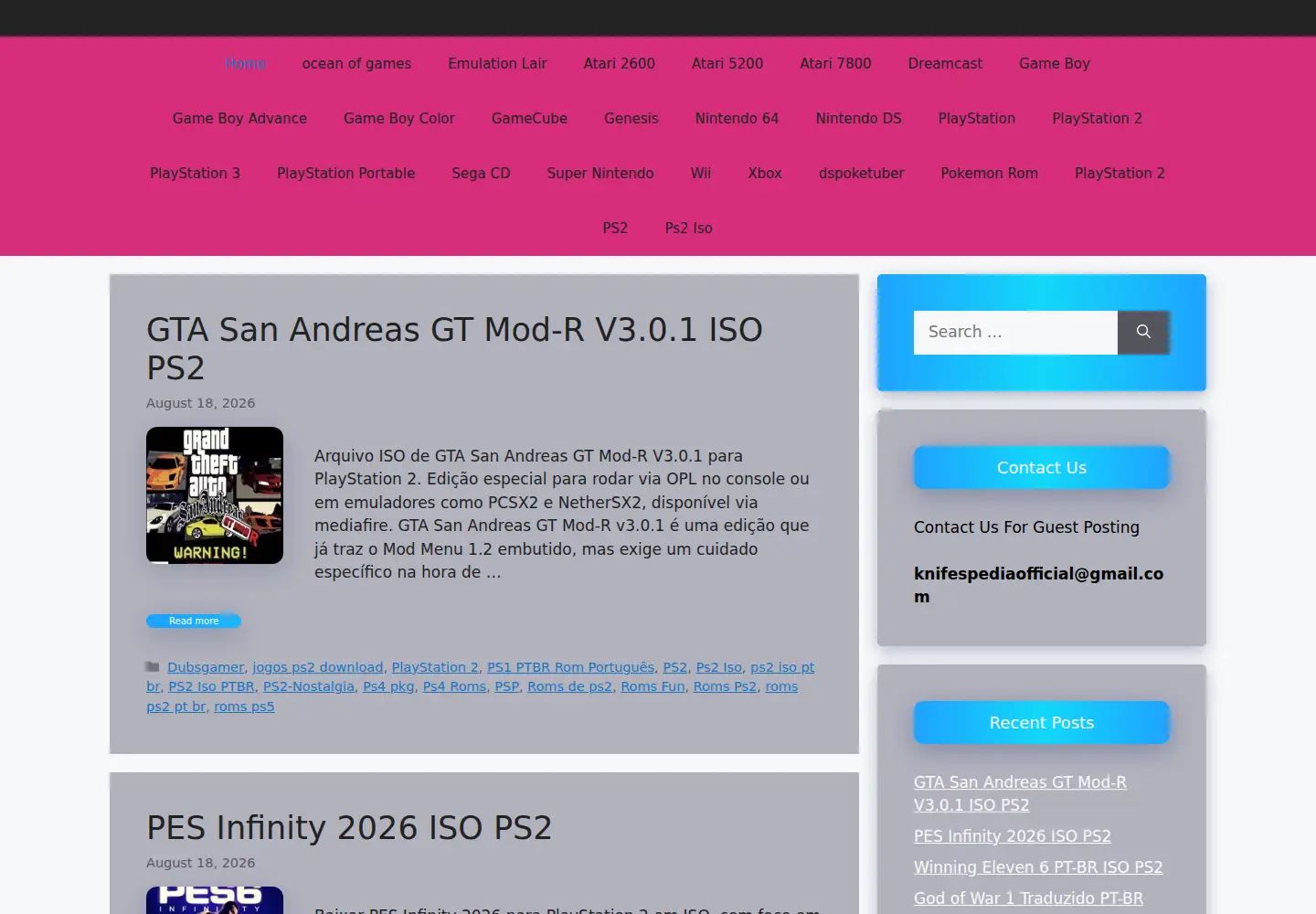1316x914 pixels.
Task: Open Game Boy Color menu item
Action: point(399,119)
